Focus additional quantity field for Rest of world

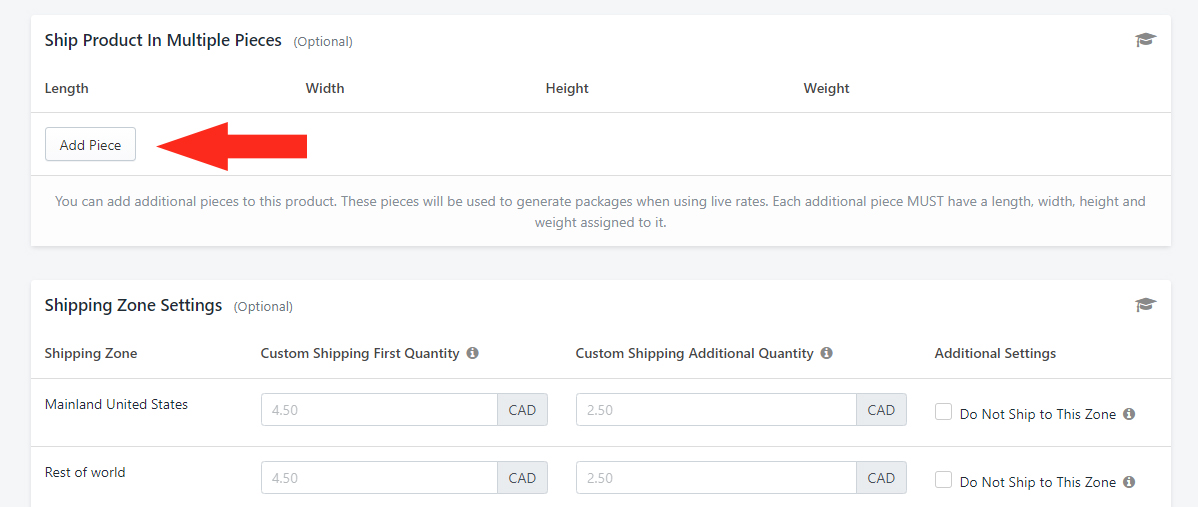(717, 478)
